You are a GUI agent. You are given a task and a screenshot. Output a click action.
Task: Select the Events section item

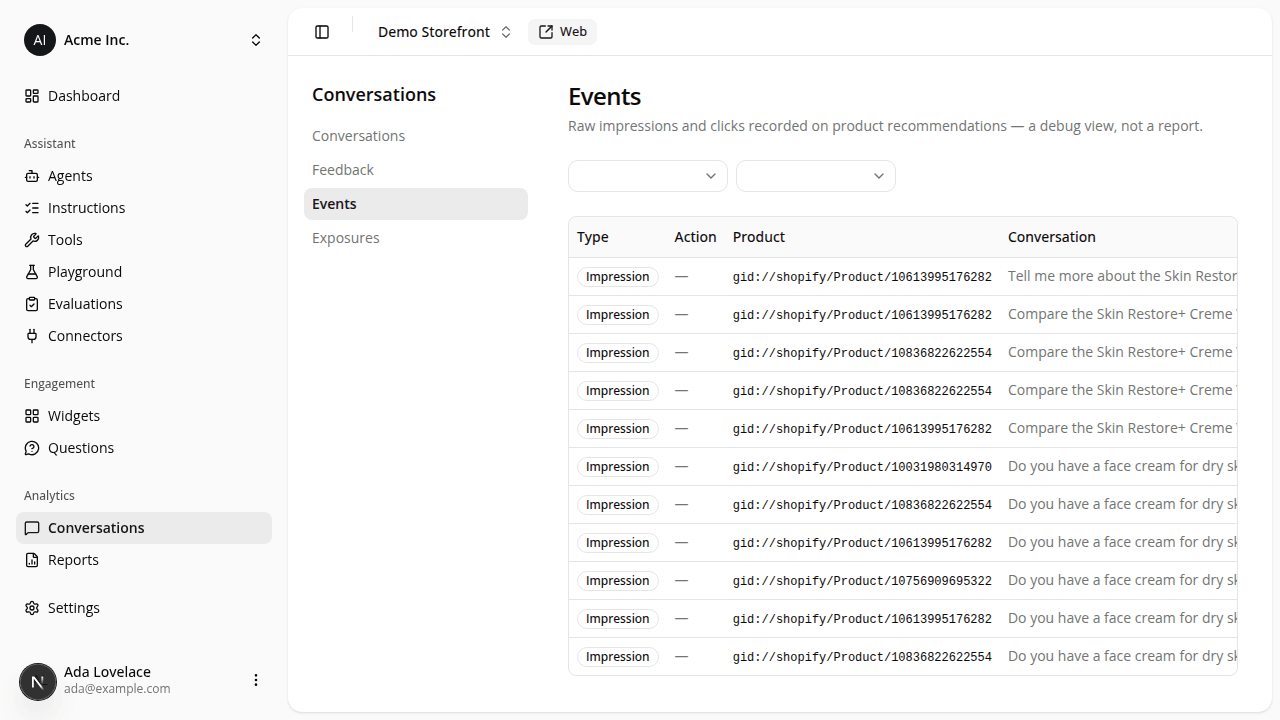[416, 204]
